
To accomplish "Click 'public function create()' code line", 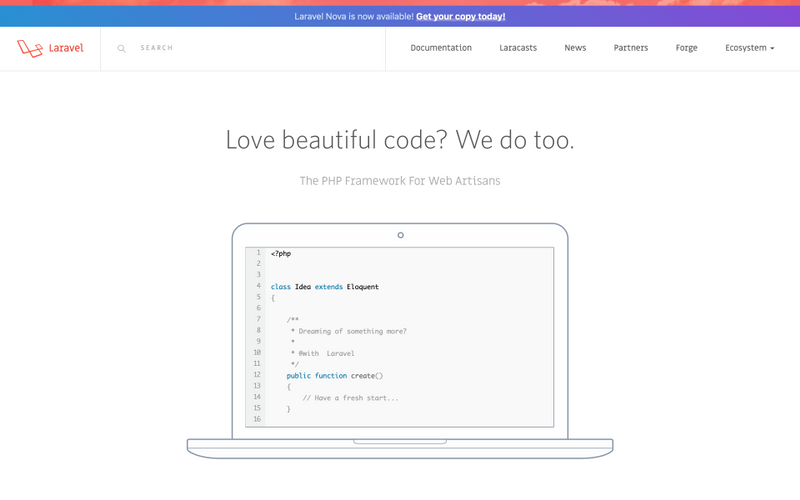I will pyautogui.click(x=335, y=376).
